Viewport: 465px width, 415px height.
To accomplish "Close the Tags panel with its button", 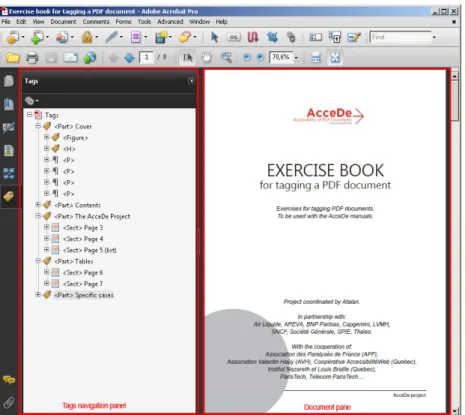I will coord(191,81).
